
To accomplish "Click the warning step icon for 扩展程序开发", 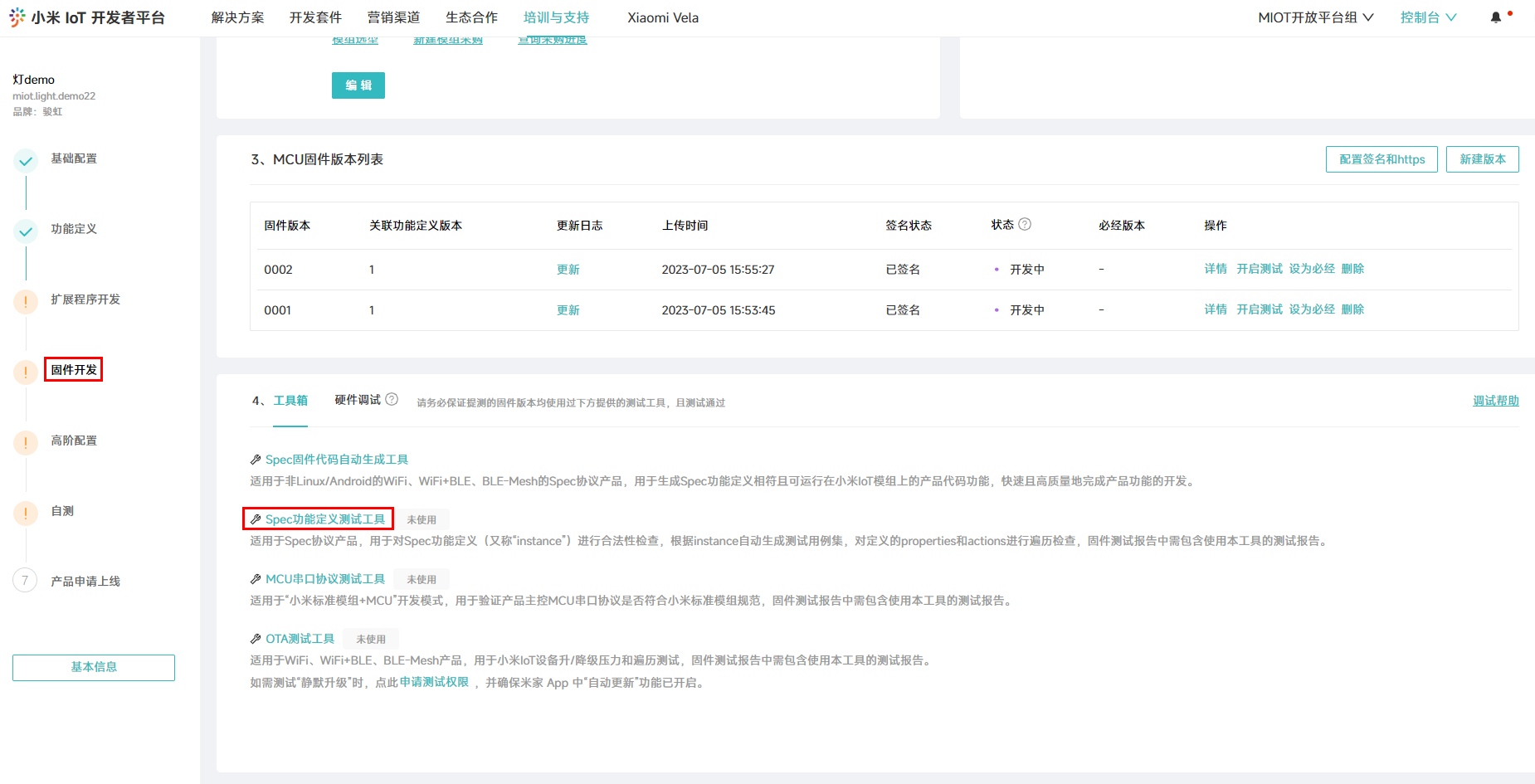I will pos(26,302).
